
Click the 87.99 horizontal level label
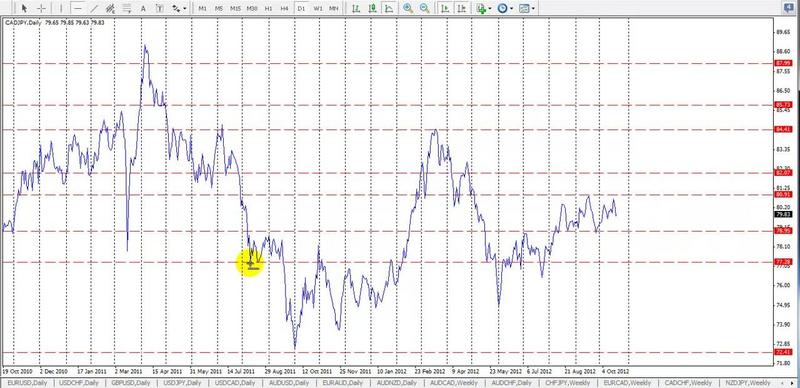coord(783,63)
